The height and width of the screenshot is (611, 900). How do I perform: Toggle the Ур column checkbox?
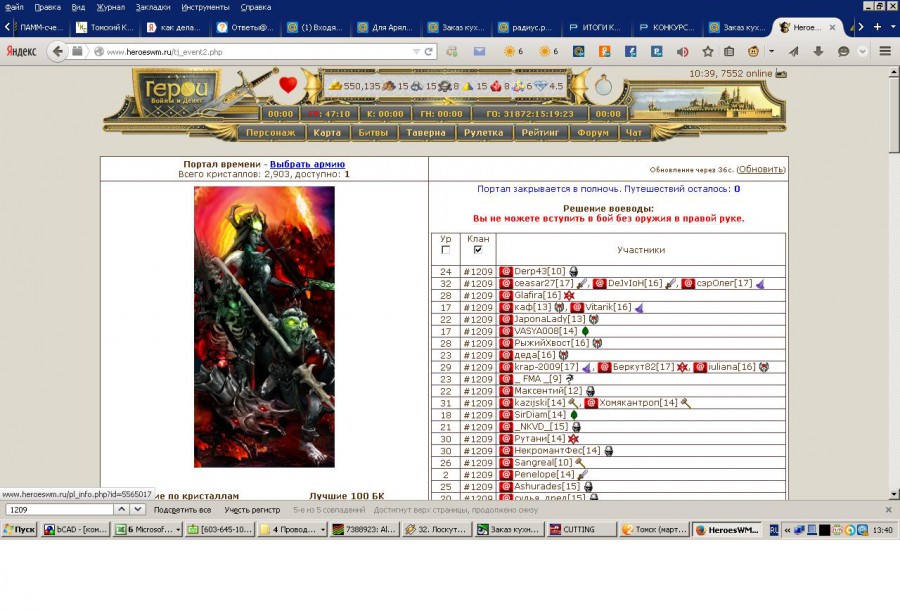pos(445,250)
